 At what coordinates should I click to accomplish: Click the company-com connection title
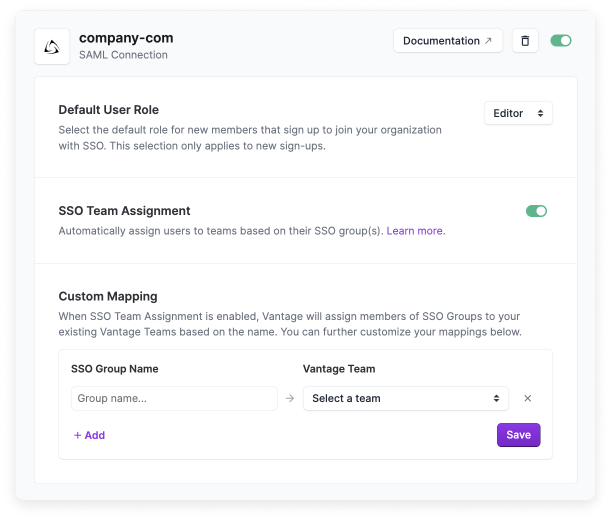126,38
